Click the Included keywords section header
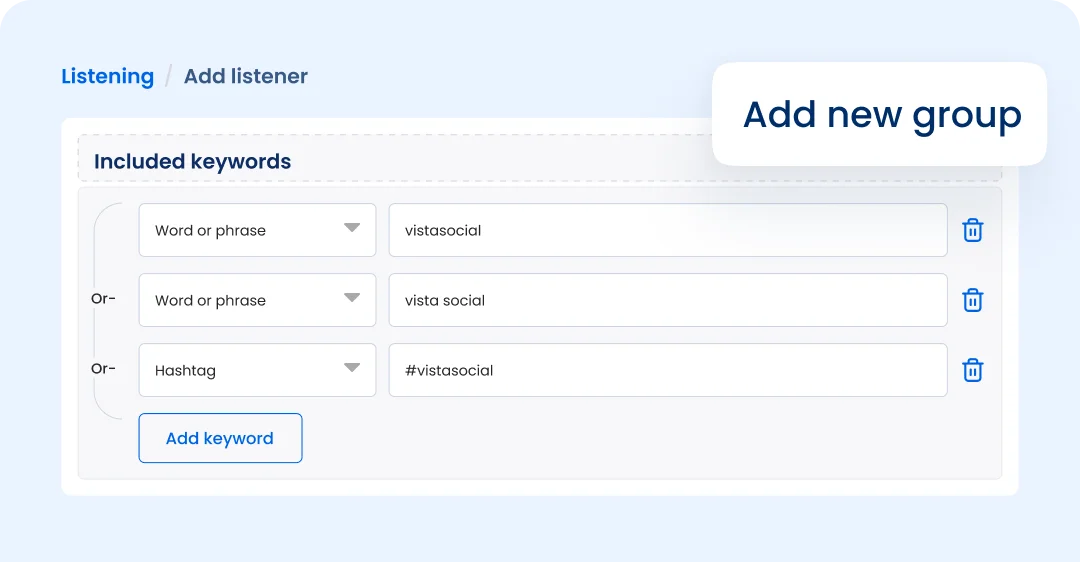This screenshot has width=1080, height=562. [x=193, y=161]
